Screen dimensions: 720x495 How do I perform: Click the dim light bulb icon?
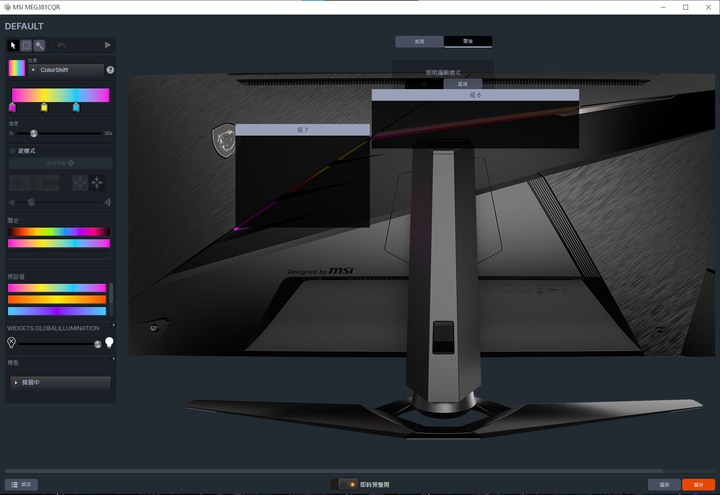[x=11, y=343]
